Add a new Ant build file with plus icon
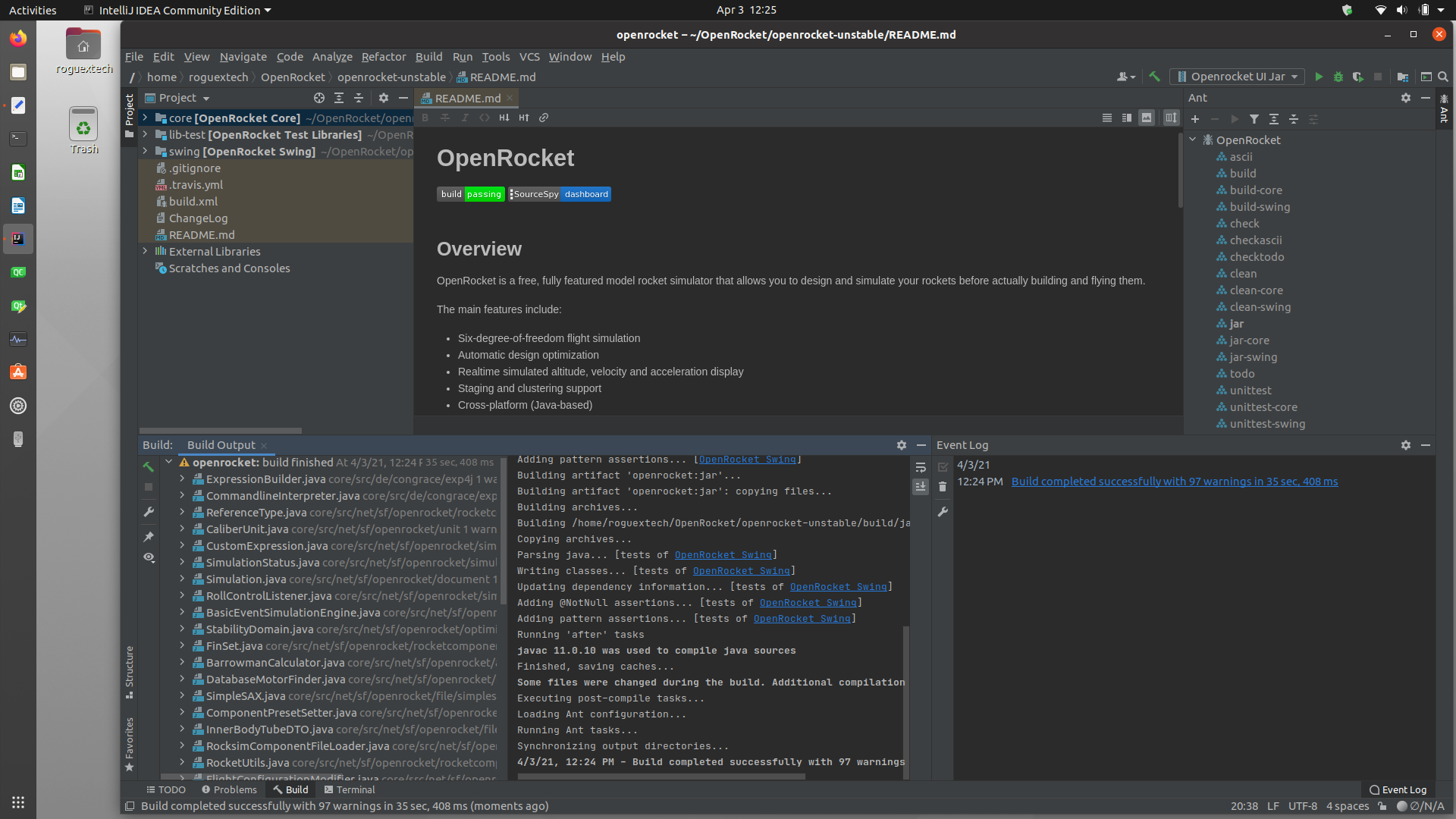The width and height of the screenshot is (1456, 819). (1195, 119)
